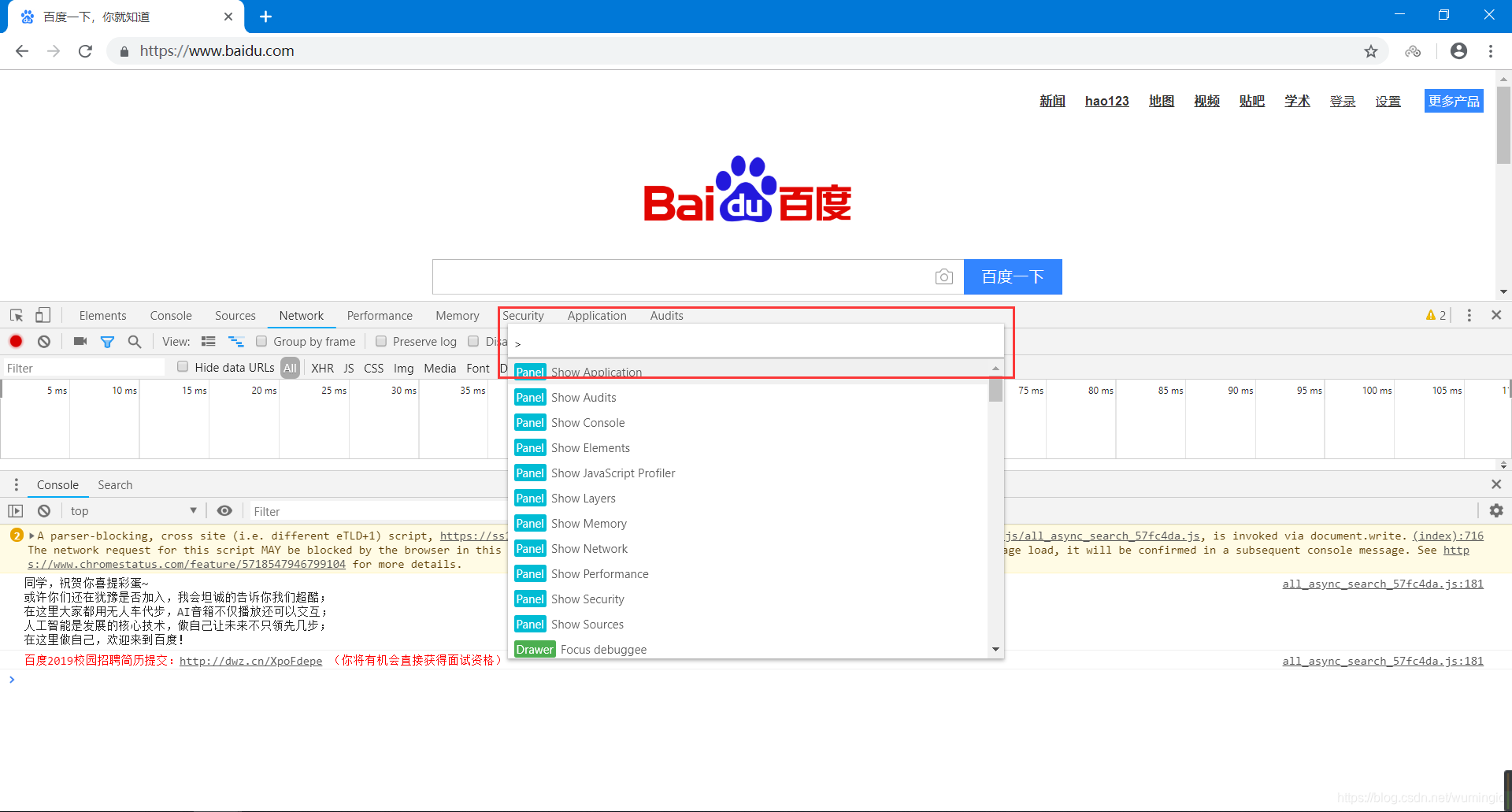1512x812 pixels.
Task: Select the All filter type
Action: point(291,368)
